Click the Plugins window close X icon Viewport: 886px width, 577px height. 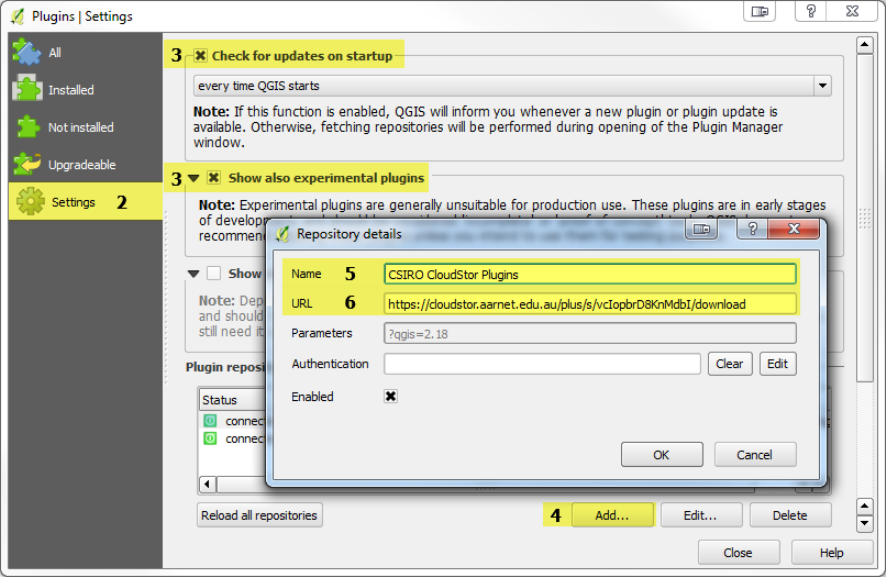click(x=852, y=11)
